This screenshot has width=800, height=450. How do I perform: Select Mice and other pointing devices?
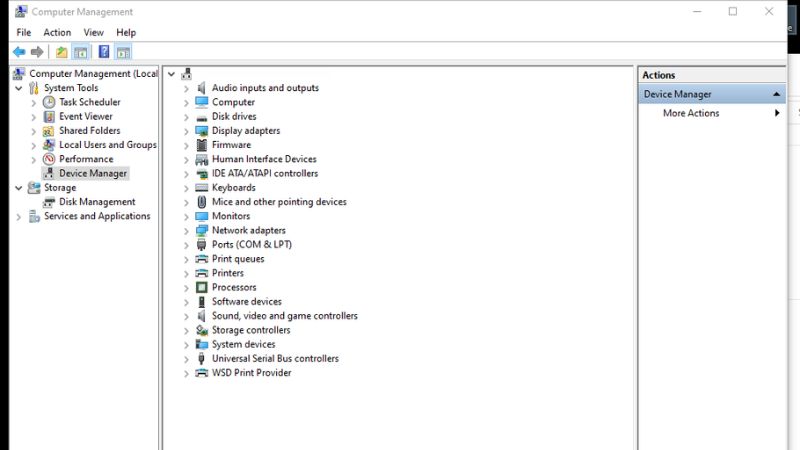click(279, 202)
